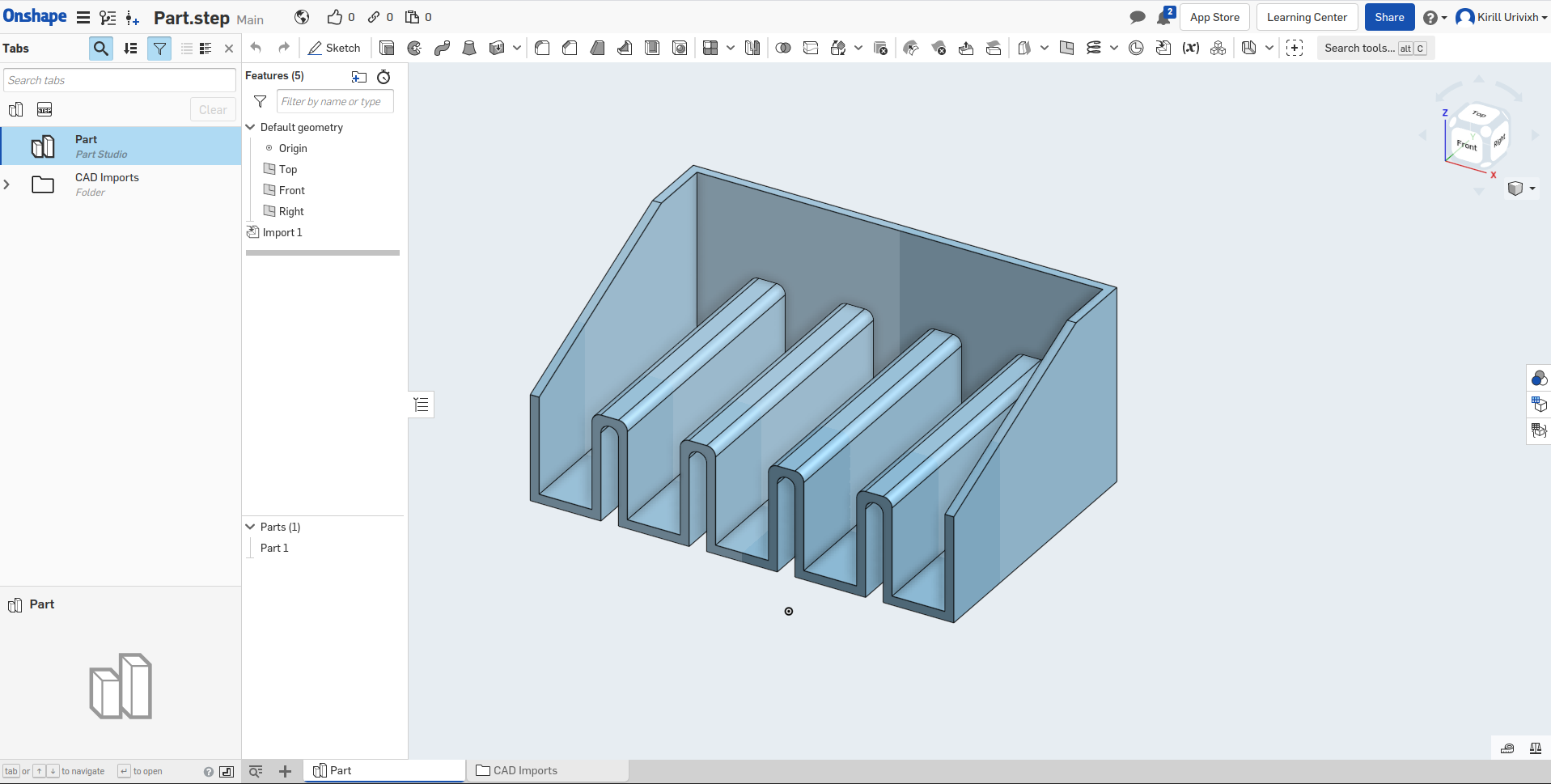
Task: Click the Share button
Action: (1388, 17)
